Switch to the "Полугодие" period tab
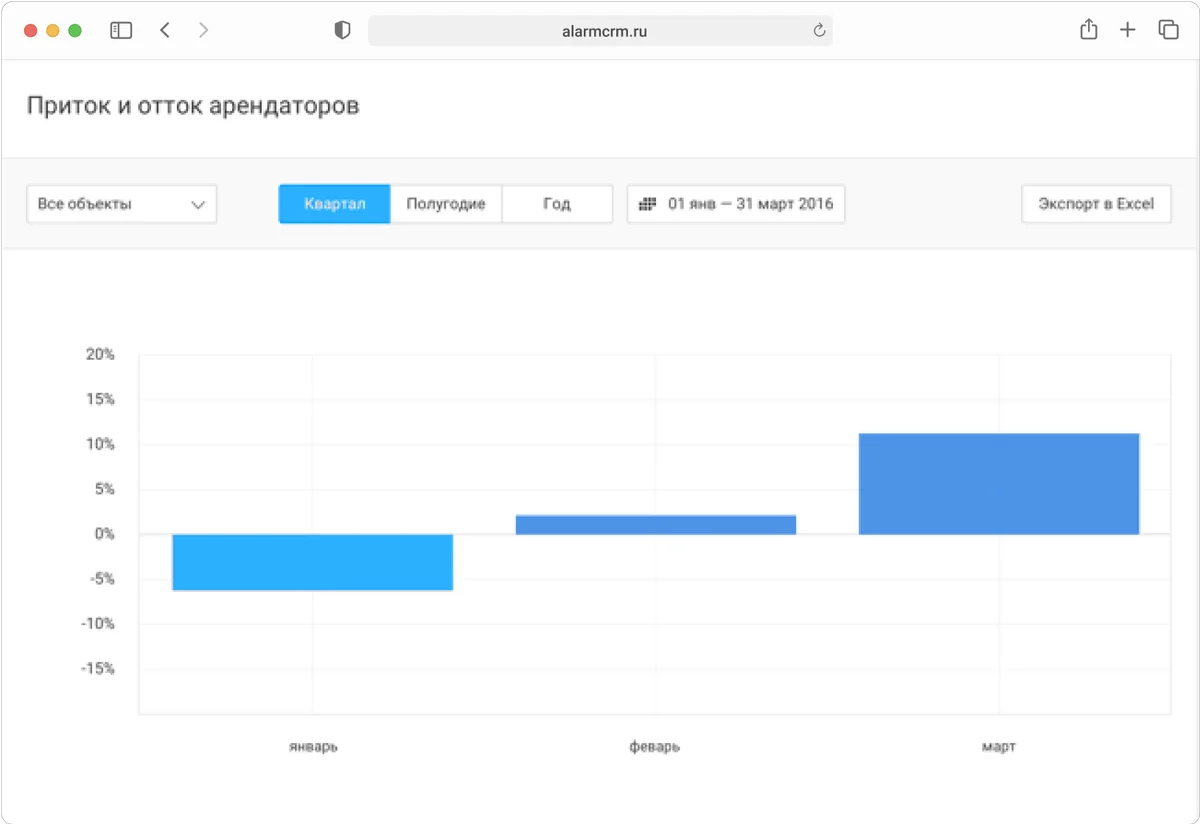The width and height of the screenshot is (1200, 824). click(446, 204)
